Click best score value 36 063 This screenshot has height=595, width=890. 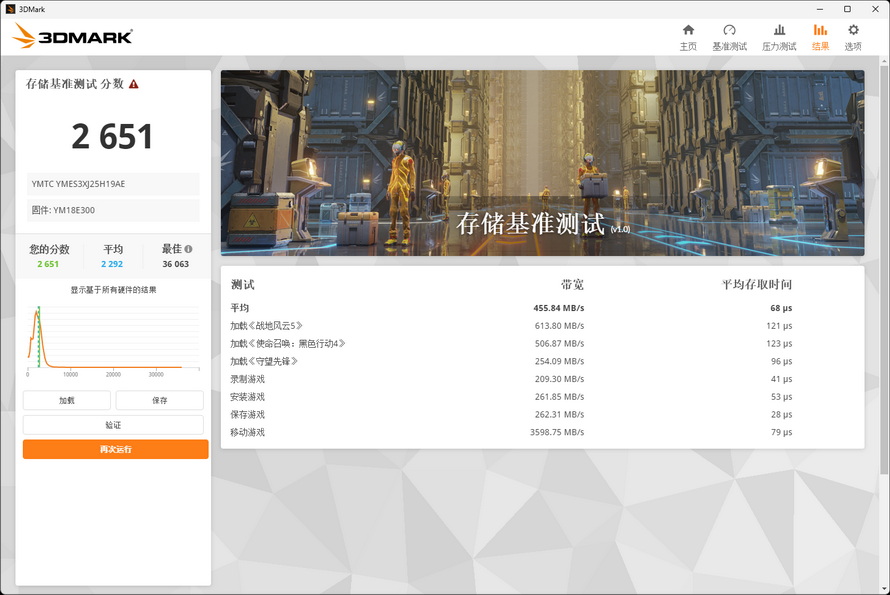(175, 264)
